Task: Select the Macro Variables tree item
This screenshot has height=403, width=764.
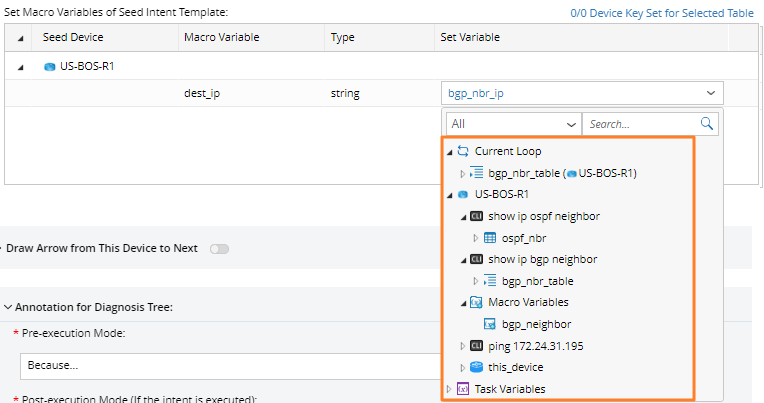Action: (x=528, y=302)
